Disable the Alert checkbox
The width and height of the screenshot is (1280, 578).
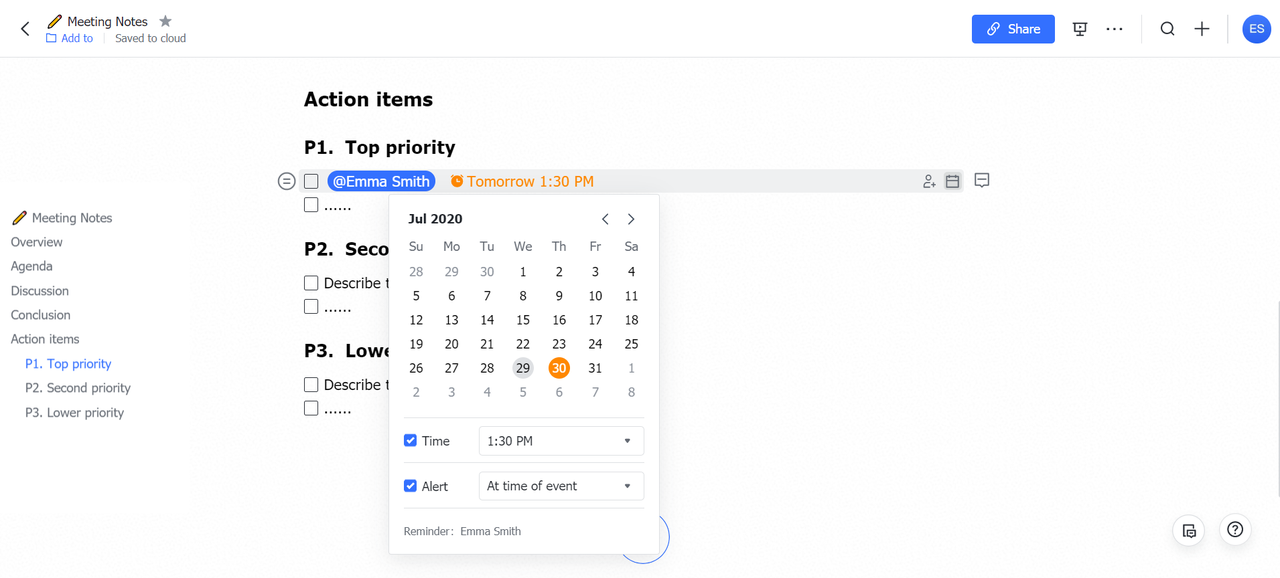click(410, 486)
